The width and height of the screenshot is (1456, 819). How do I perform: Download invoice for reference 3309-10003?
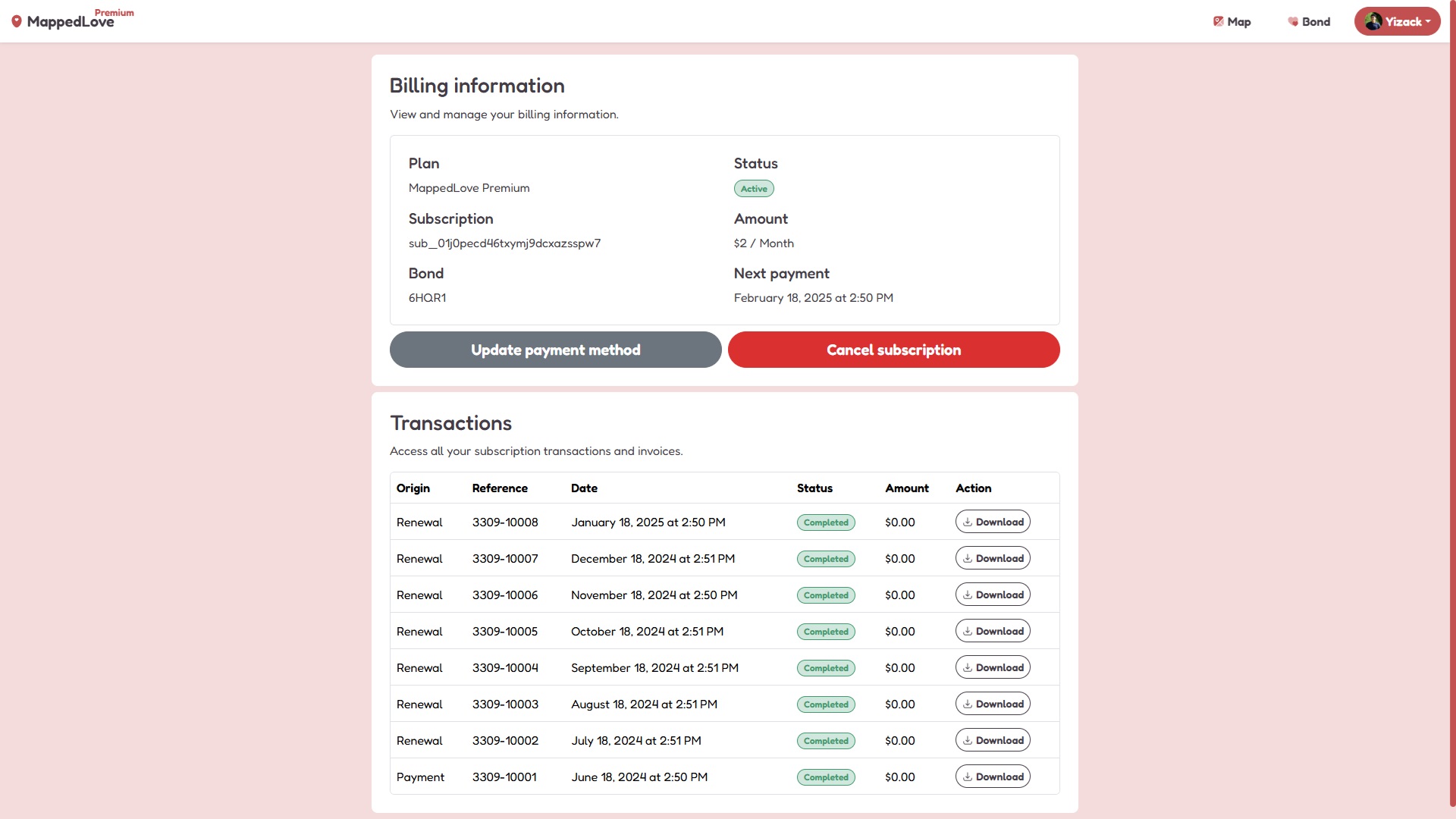coord(993,704)
